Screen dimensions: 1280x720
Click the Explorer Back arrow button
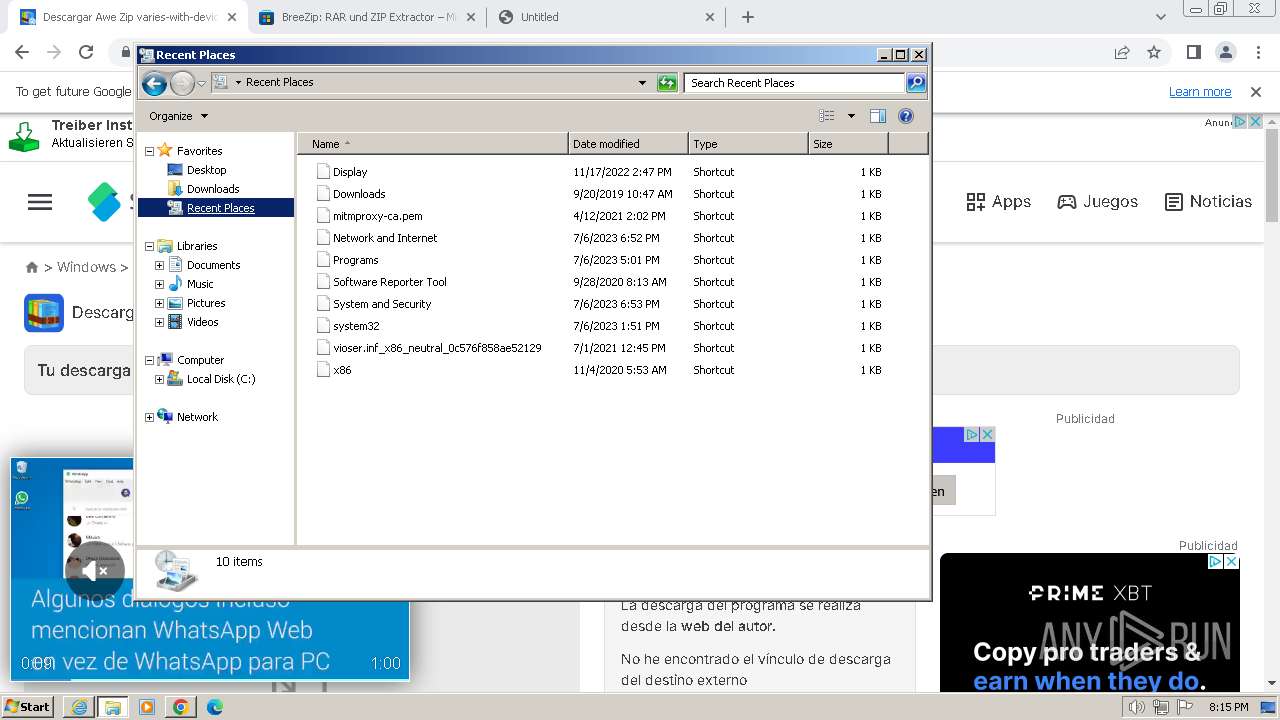tap(154, 83)
